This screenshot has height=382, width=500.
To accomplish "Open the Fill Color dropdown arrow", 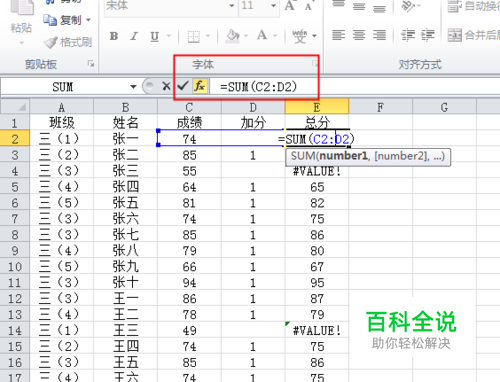I will 246,35.
